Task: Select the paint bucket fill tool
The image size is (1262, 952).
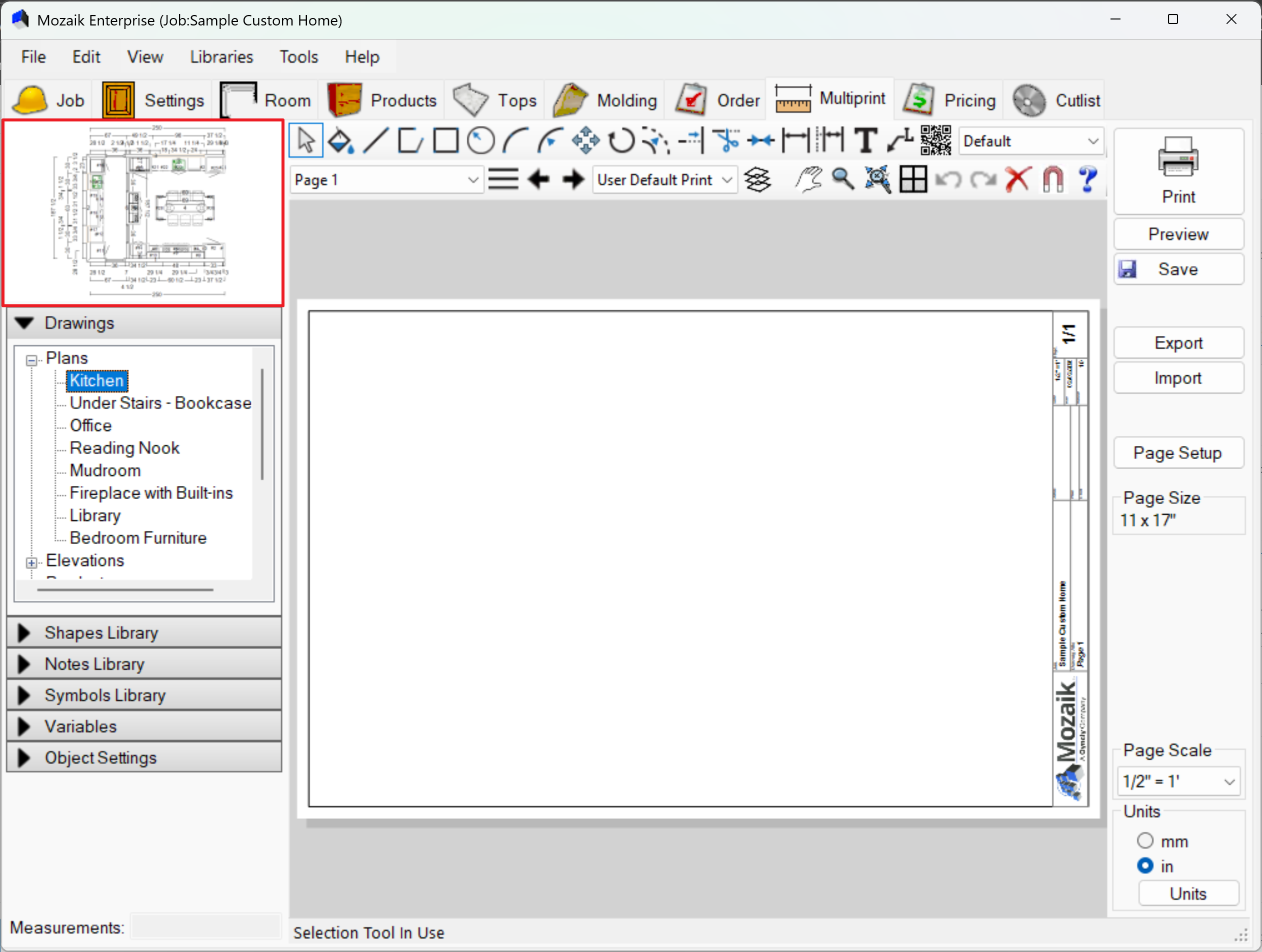Action: (x=340, y=141)
